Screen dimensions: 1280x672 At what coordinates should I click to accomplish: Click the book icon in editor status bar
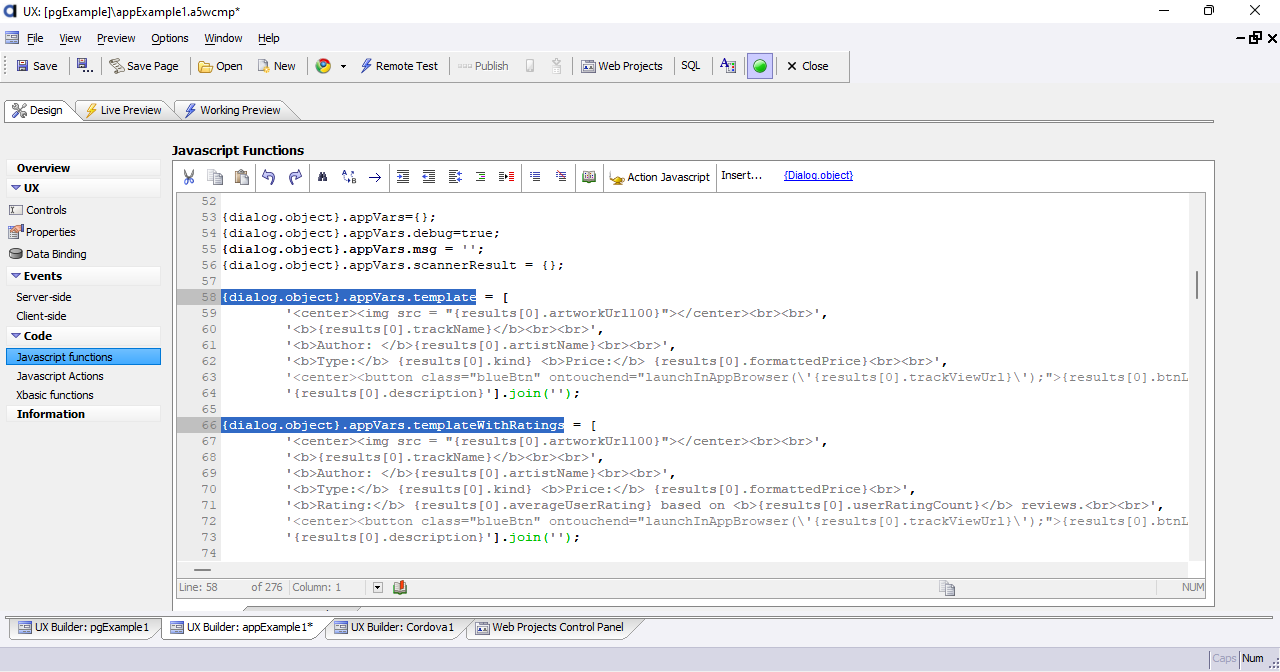click(x=400, y=588)
